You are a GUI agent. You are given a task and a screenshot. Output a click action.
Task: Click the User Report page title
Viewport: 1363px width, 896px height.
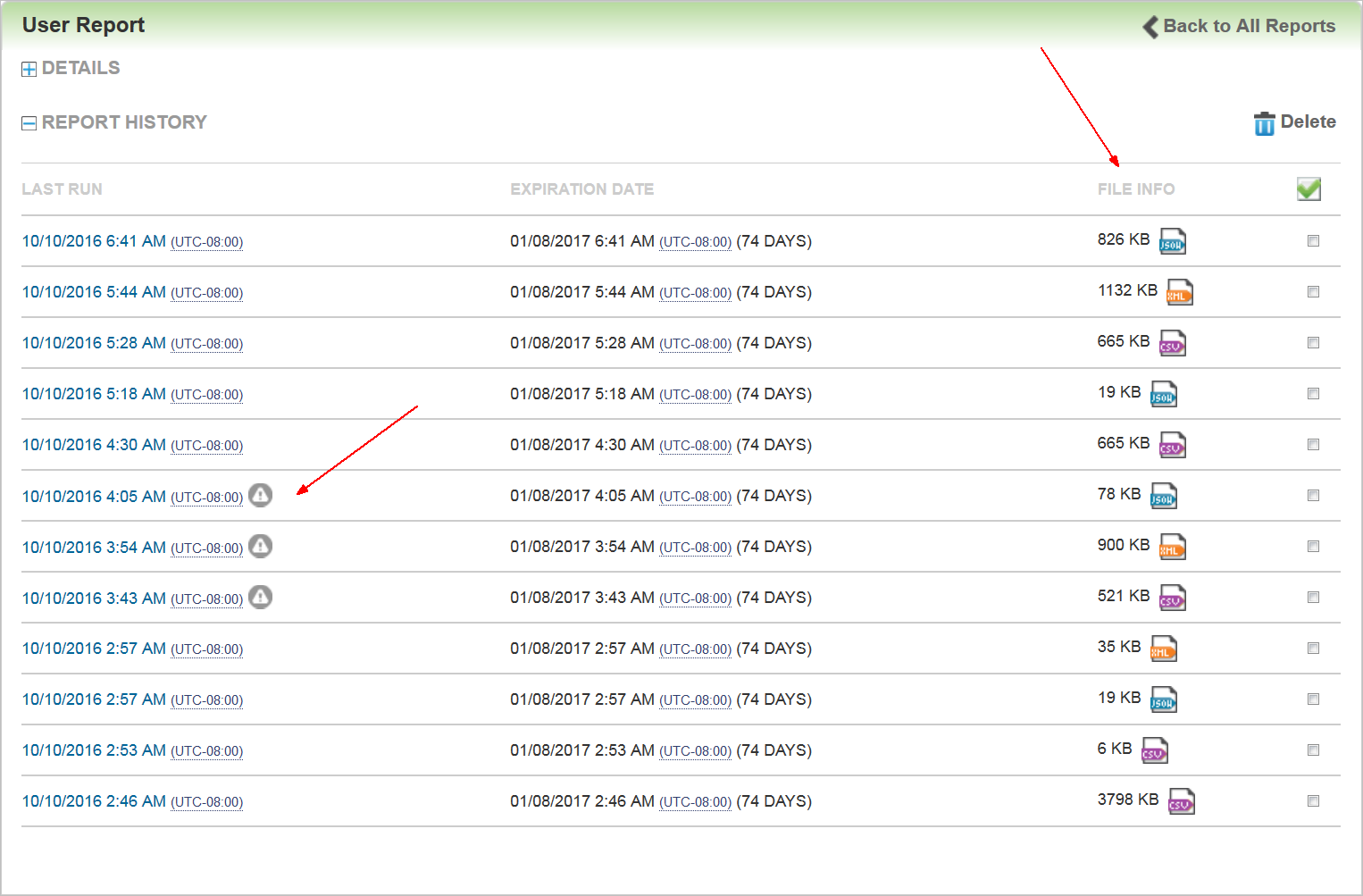pyautogui.click(x=83, y=25)
